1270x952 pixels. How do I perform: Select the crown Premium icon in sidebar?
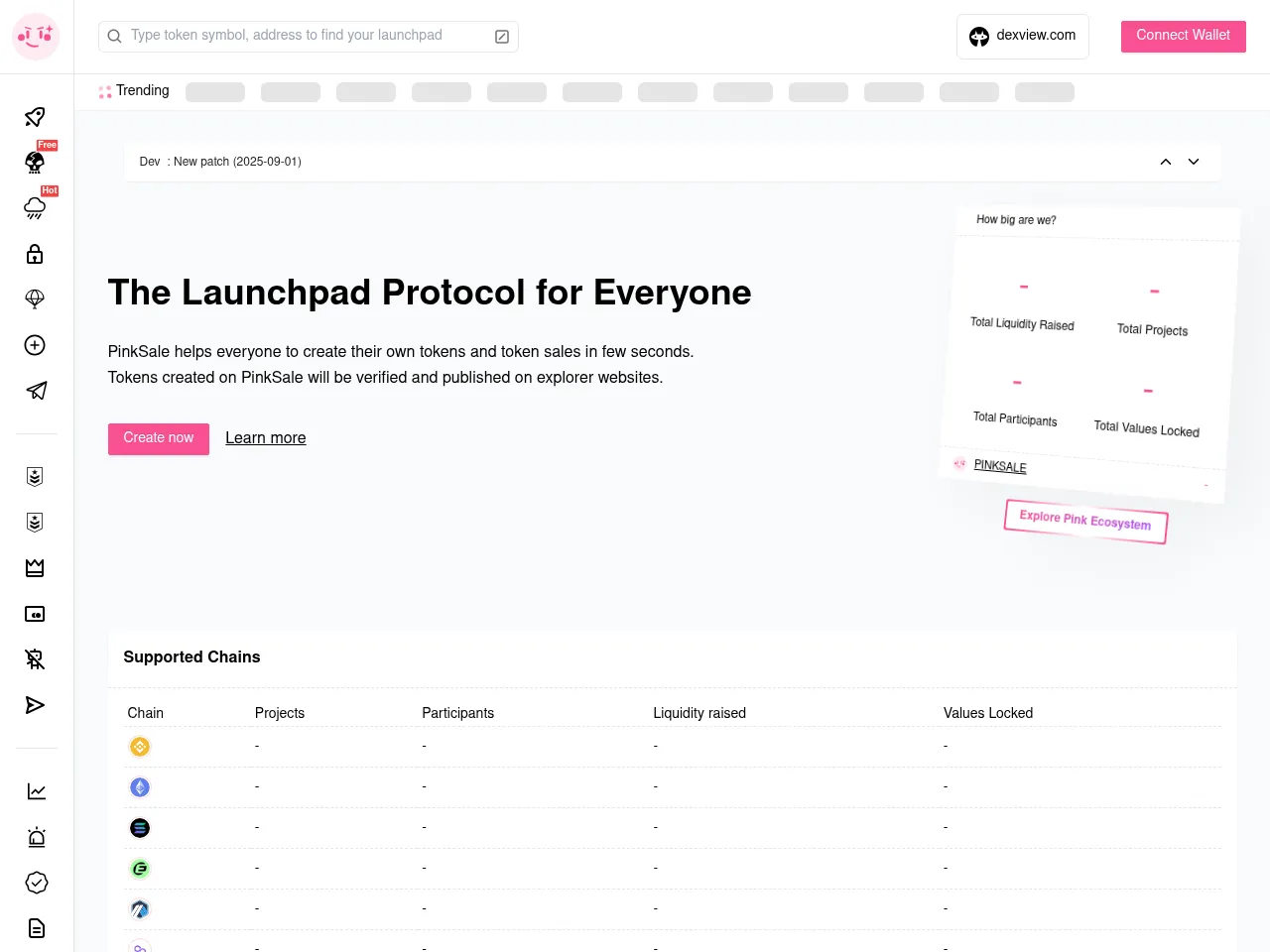pyautogui.click(x=35, y=567)
